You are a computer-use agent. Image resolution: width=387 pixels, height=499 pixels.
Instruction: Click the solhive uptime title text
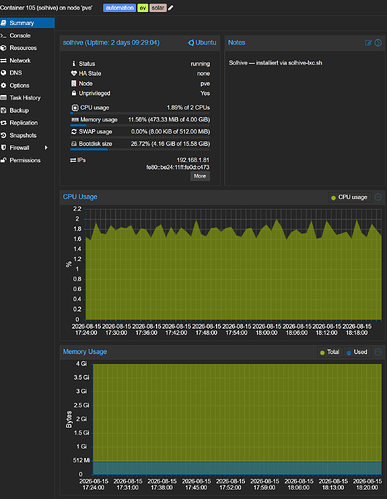[111, 43]
